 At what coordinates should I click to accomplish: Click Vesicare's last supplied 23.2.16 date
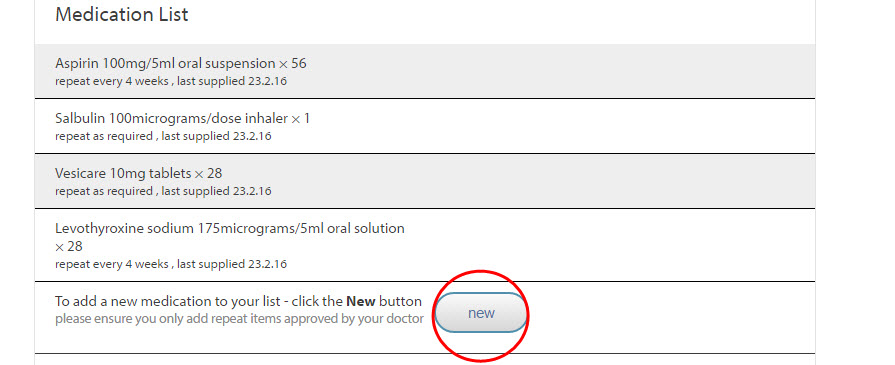click(216, 191)
